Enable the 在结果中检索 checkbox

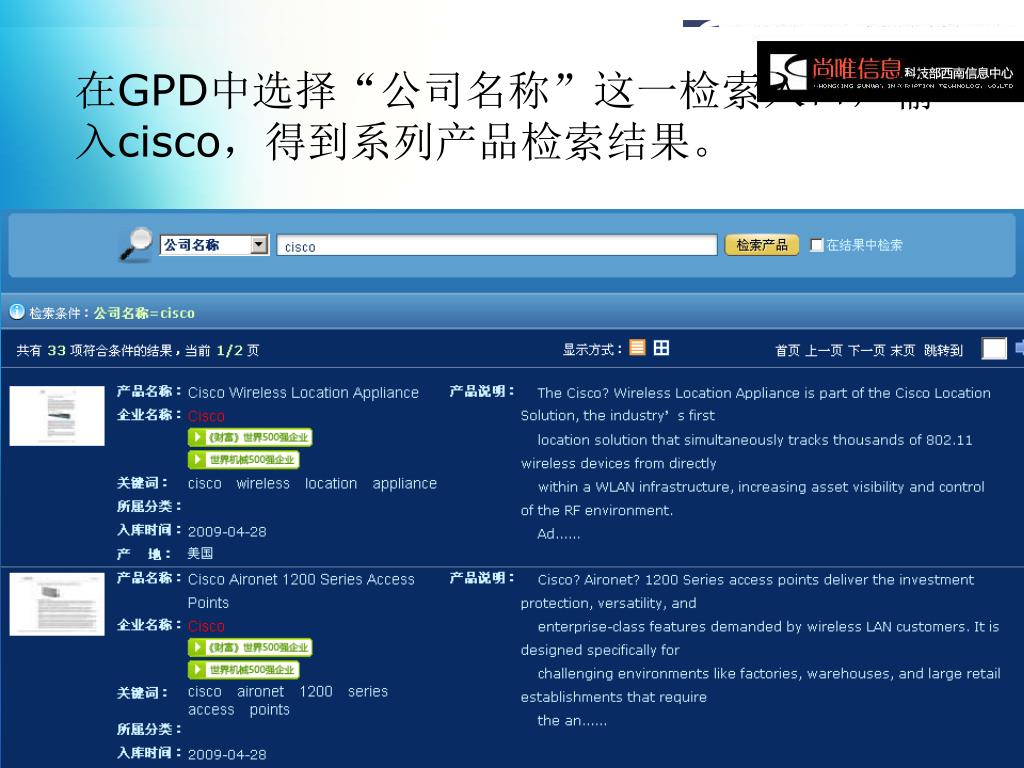tap(816, 245)
